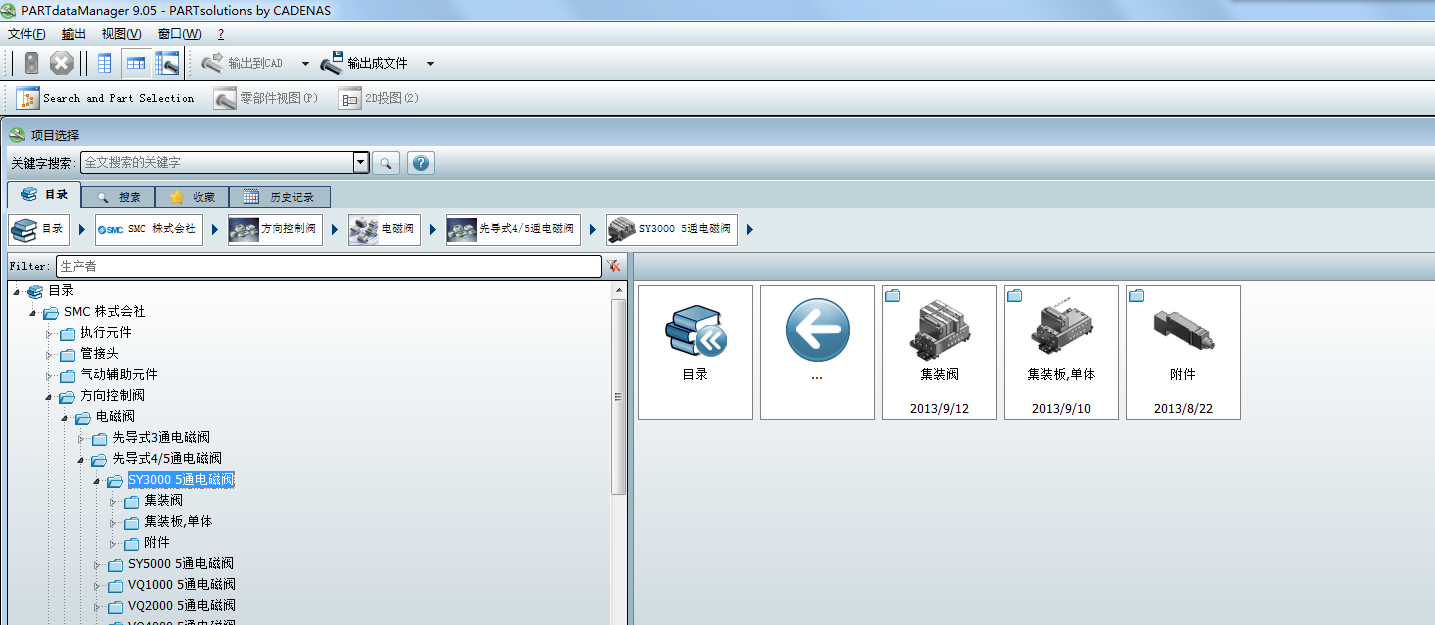Click the 方向控制阀 breadcrumb button
Screen dimensions: 1435x625
coord(275,229)
